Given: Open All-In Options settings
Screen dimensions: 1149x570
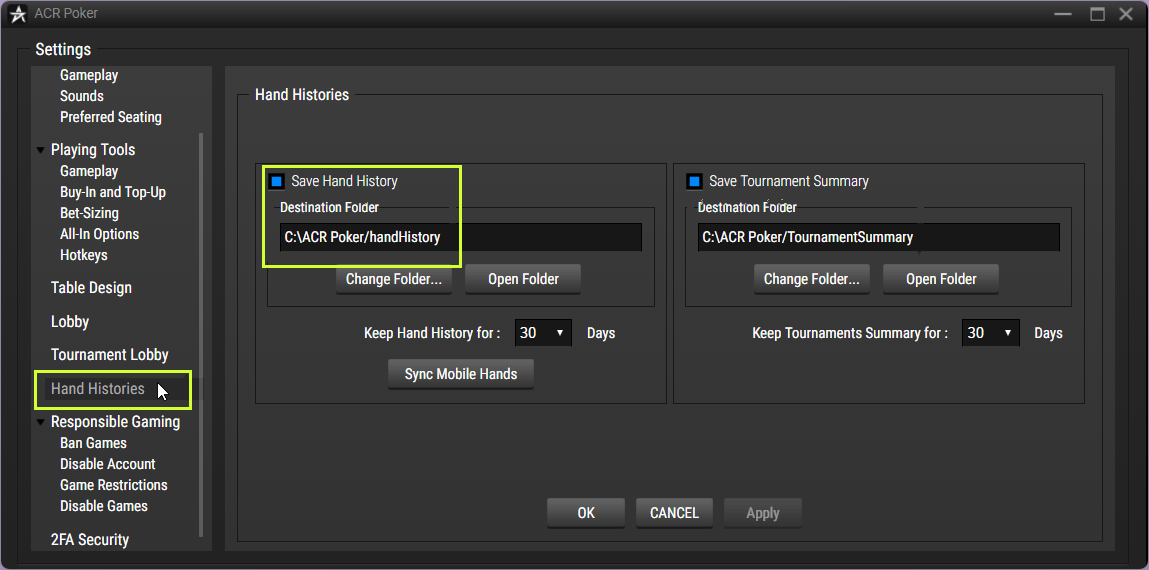Looking at the screenshot, I should 100,234.
